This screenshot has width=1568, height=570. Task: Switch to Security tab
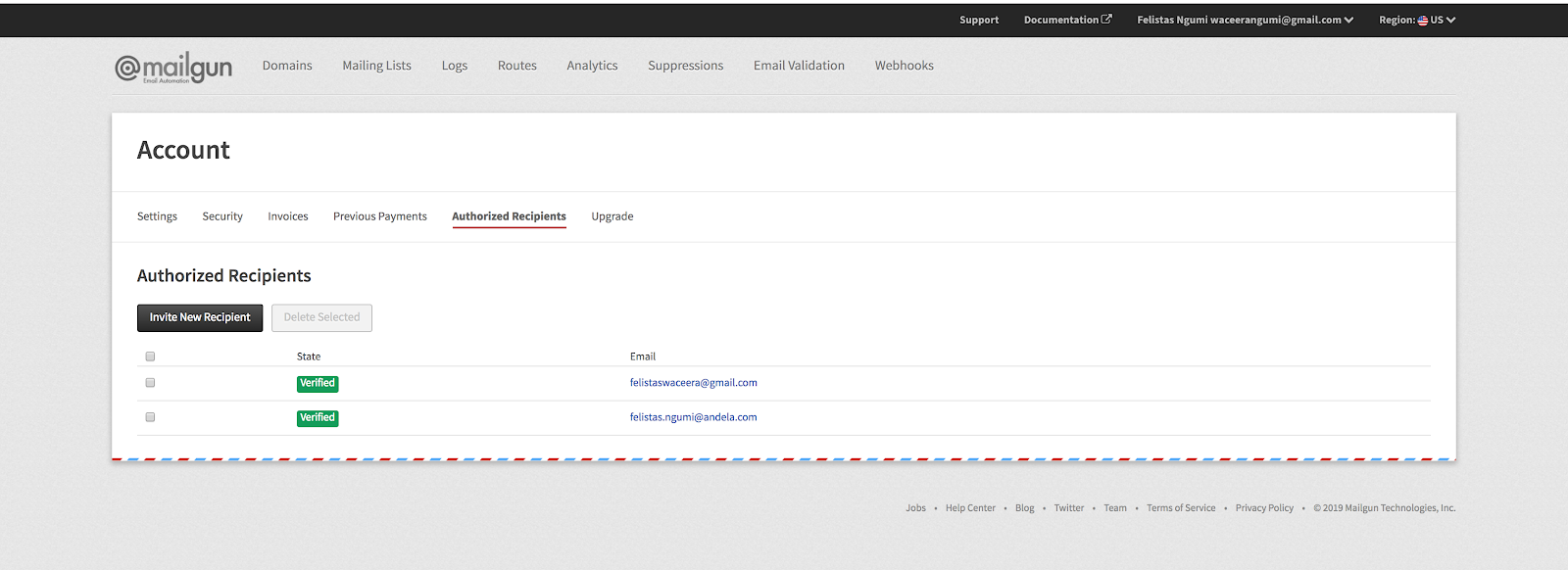(x=222, y=216)
